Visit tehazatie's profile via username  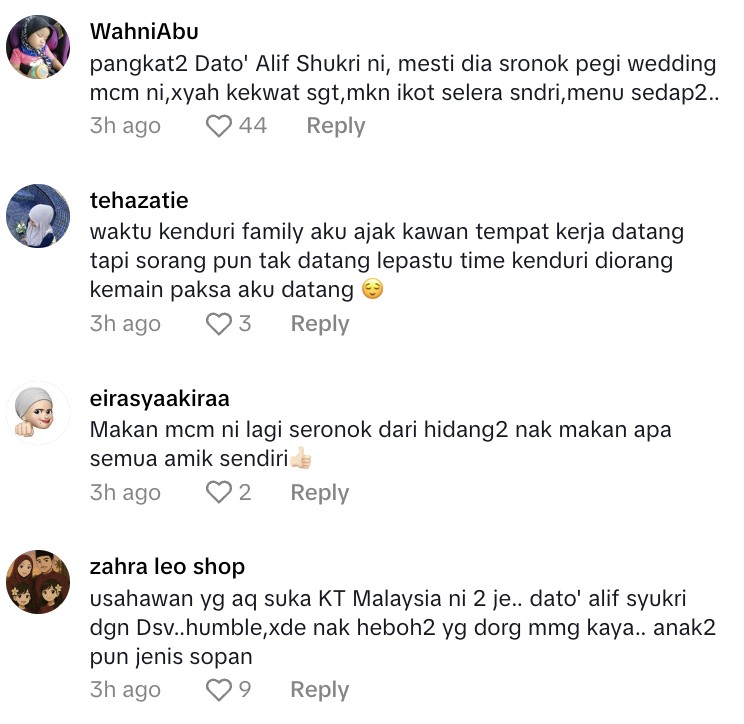(139, 201)
